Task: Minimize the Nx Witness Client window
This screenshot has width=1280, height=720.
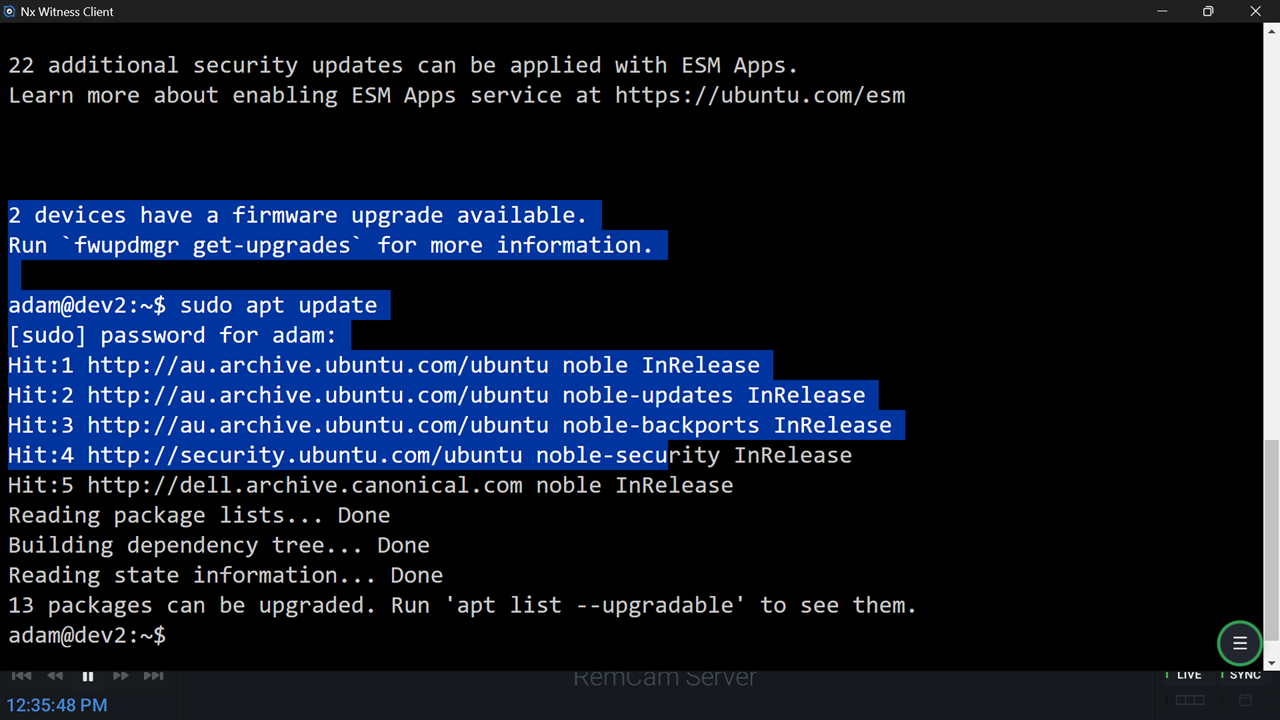Action: point(1162,11)
